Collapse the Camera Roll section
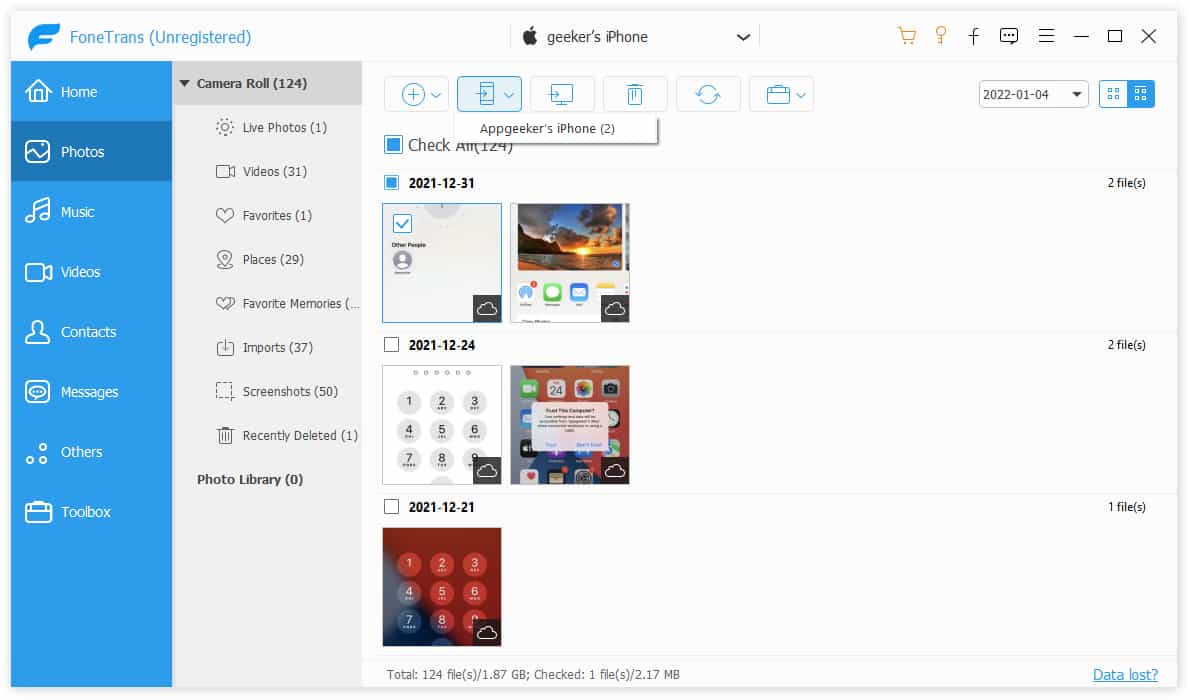Image resolution: width=1190 pixels, height=700 pixels. [184, 83]
